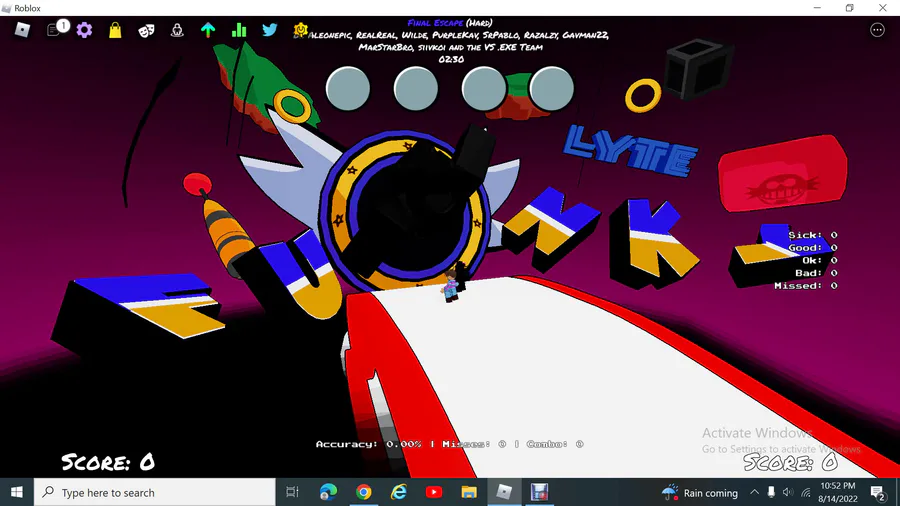900x506 pixels.
Task: Open the volume speaker tray icon
Action: point(788,492)
